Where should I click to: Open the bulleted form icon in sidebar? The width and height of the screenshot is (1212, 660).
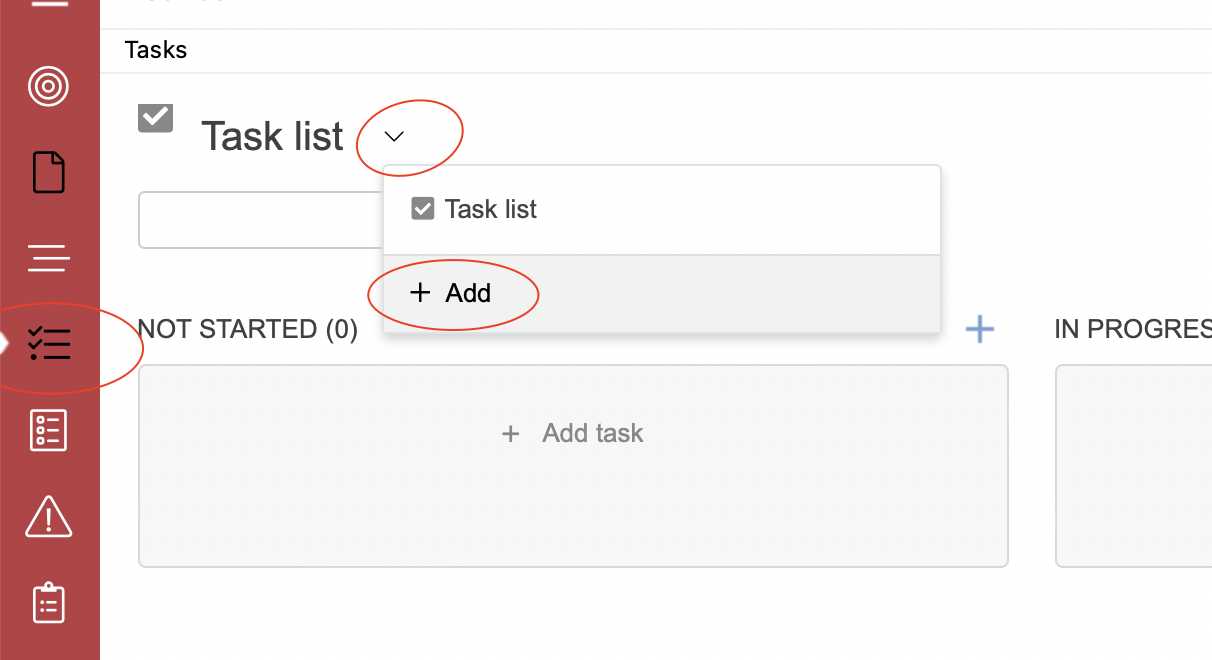pyautogui.click(x=48, y=430)
